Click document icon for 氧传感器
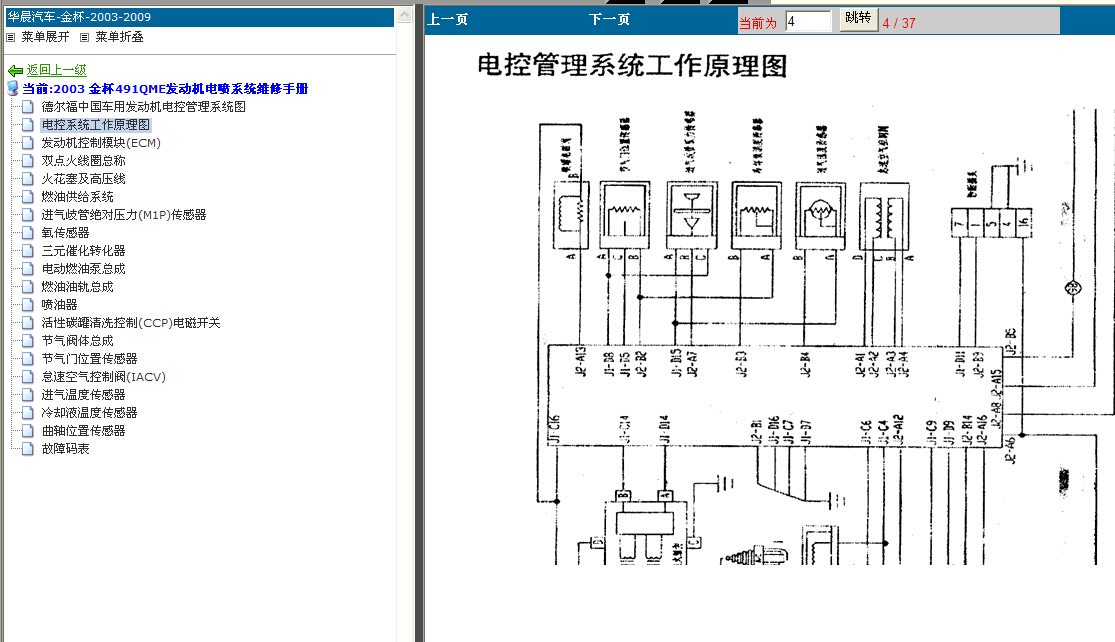Viewport: 1115px width, 642px height. tap(28, 232)
